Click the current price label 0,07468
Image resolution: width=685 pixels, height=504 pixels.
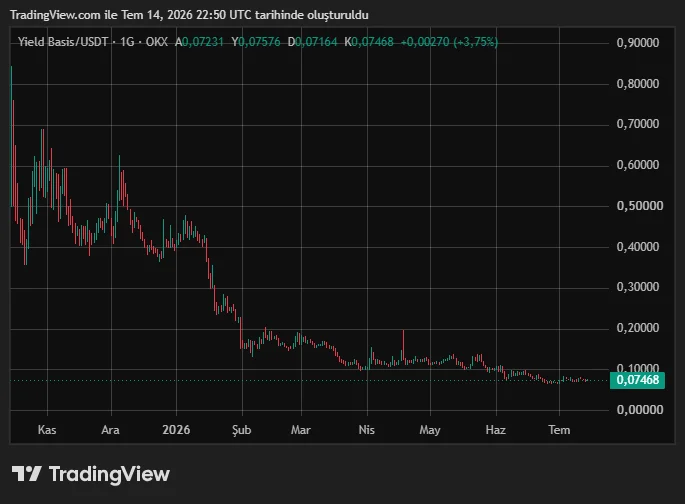click(x=637, y=380)
